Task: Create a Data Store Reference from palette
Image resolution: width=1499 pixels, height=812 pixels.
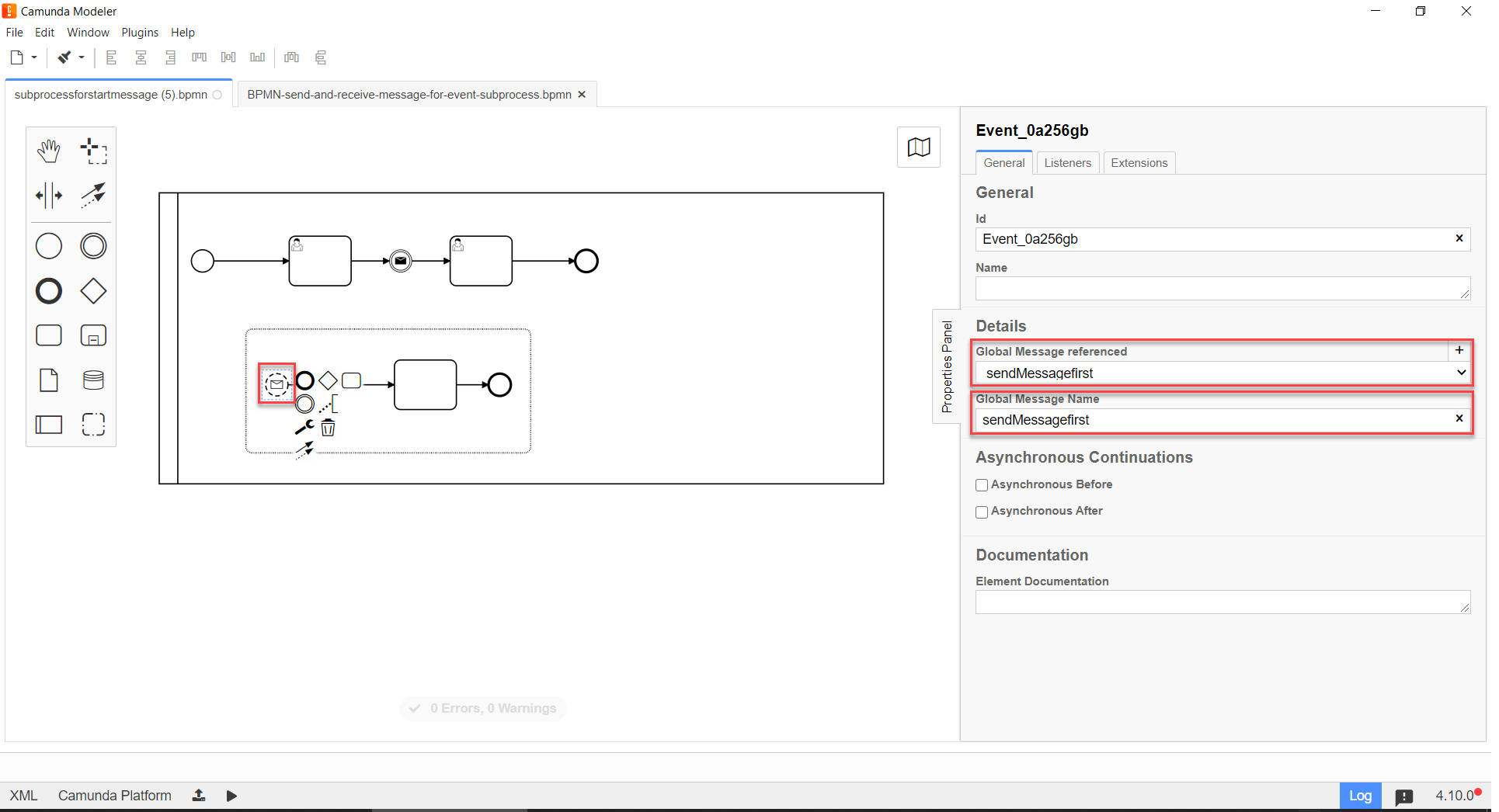Action: [94, 380]
